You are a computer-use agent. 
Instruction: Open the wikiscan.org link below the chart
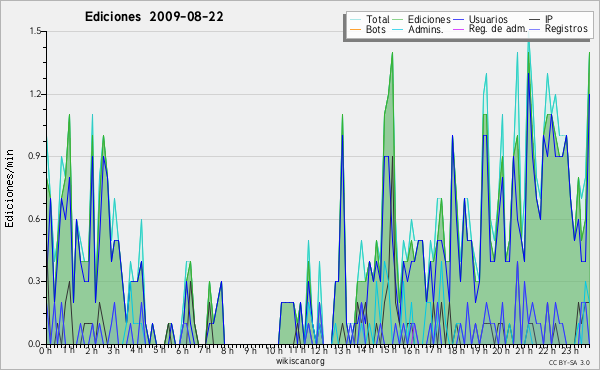click(300, 361)
